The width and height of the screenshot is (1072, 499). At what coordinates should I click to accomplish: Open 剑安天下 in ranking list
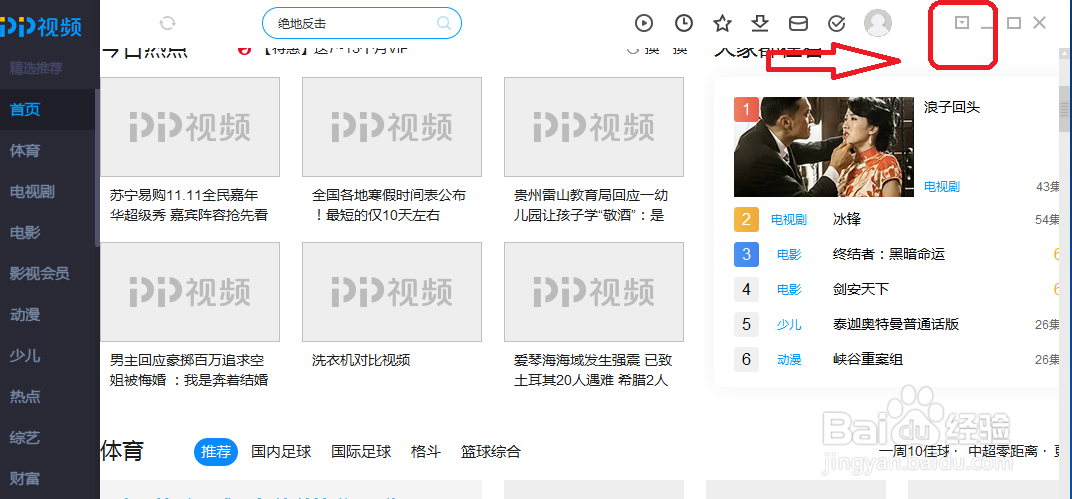click(861, 289)
